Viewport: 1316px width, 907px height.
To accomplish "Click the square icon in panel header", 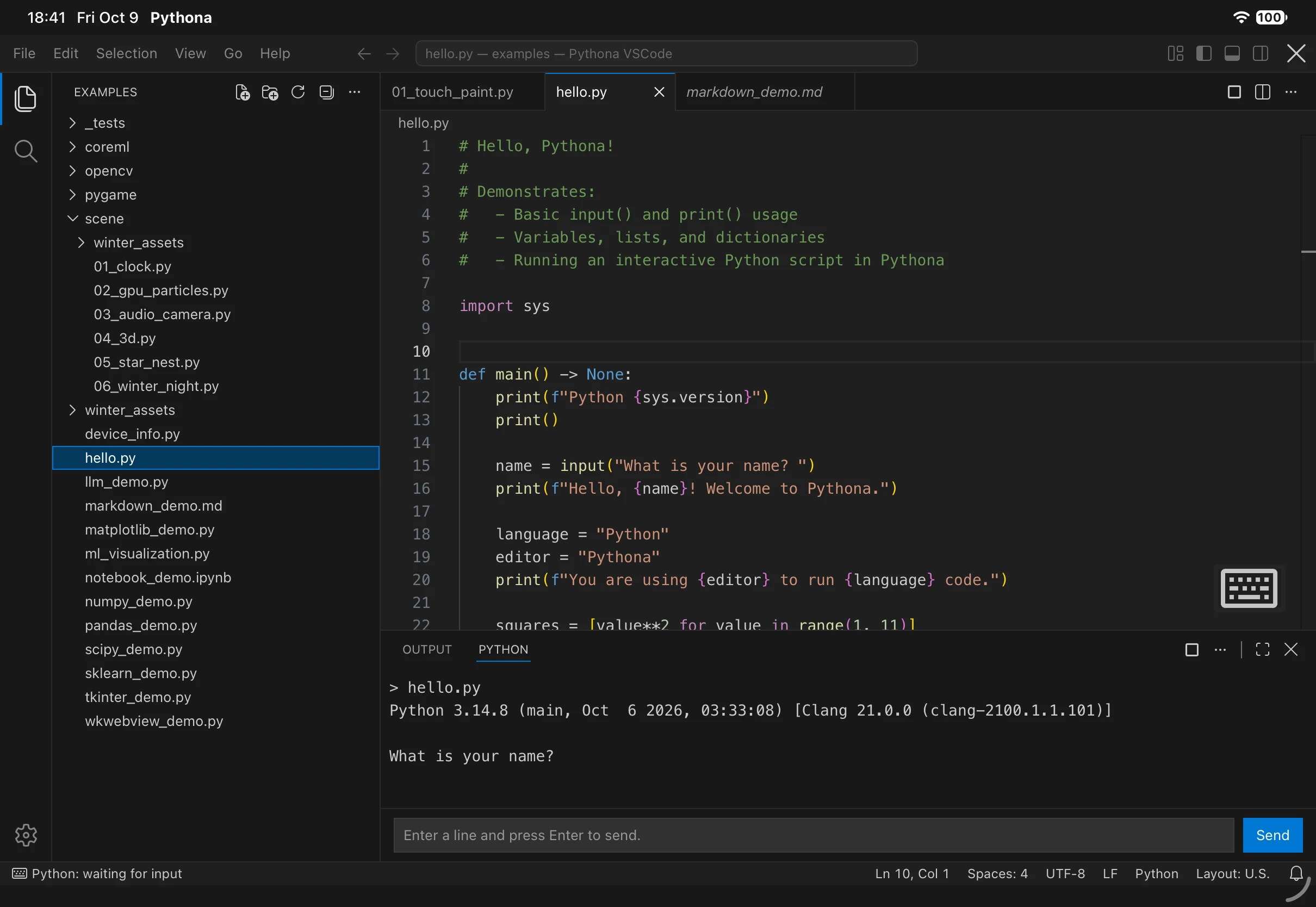I will (x=1192, y=650).
